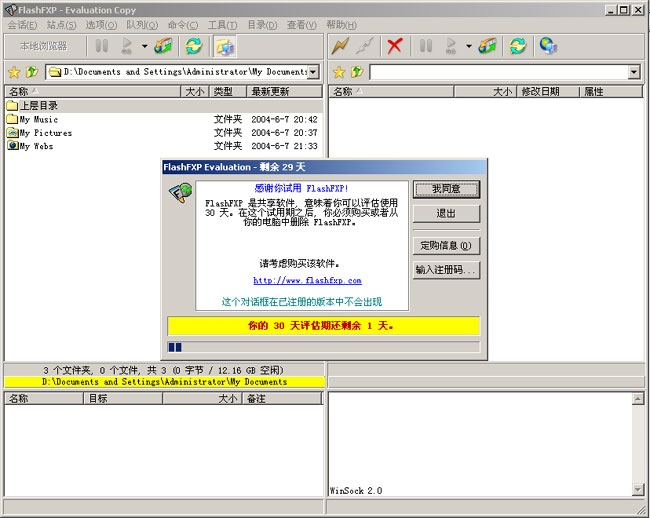Click the My Webs globe folder icon
The image size is (650, 518).
click(12, 146)
